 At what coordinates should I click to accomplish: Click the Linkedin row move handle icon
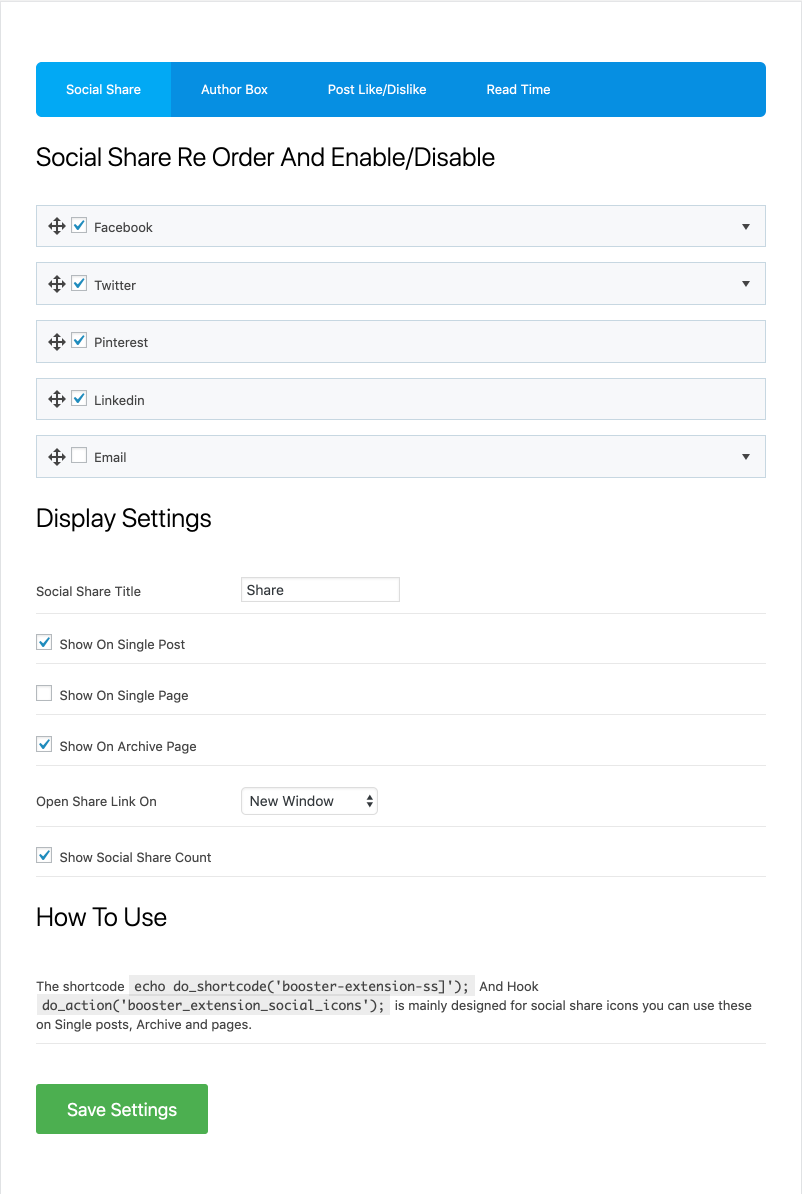57,399
